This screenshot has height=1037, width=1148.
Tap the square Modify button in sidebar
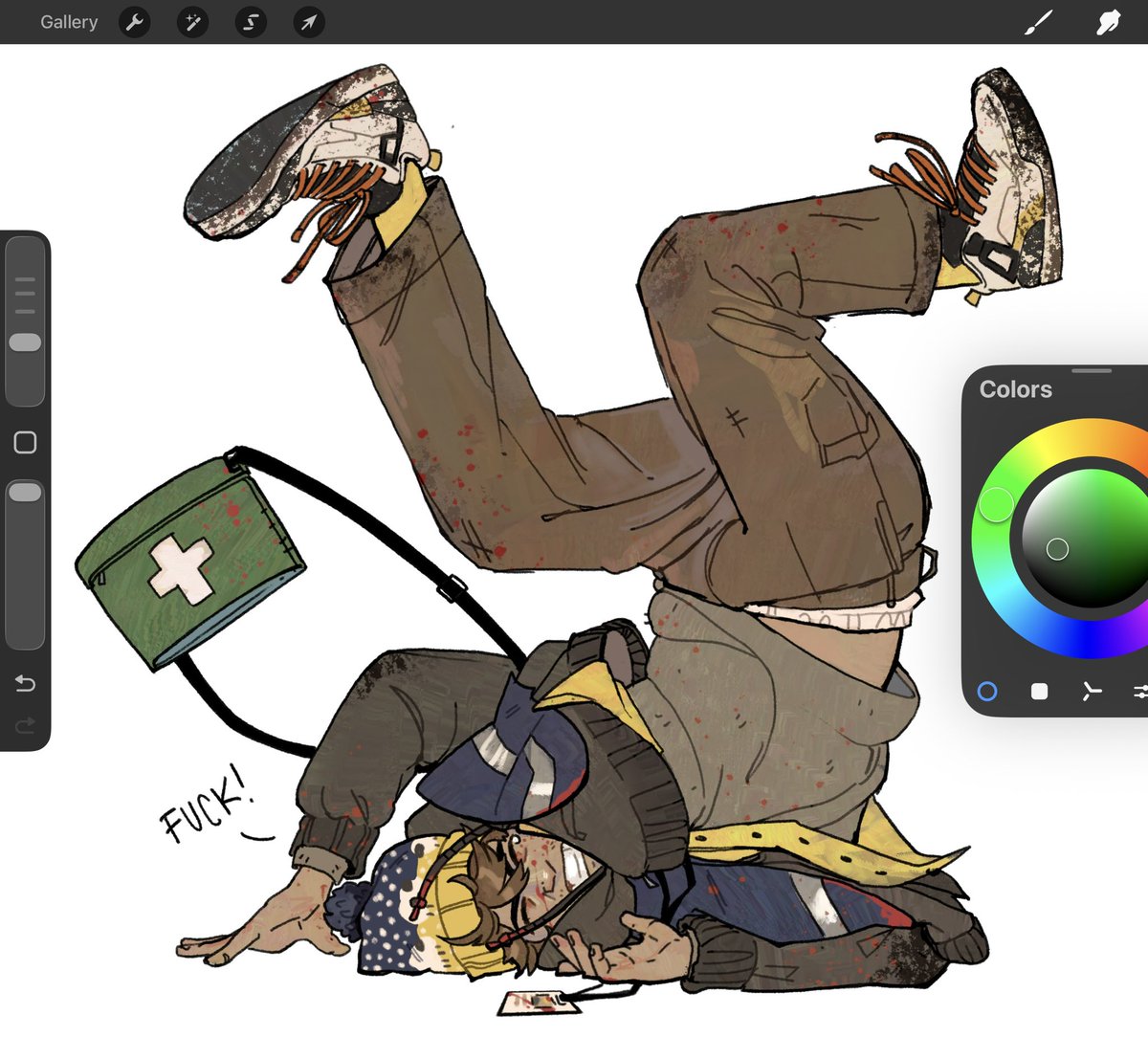pos(25,442)
